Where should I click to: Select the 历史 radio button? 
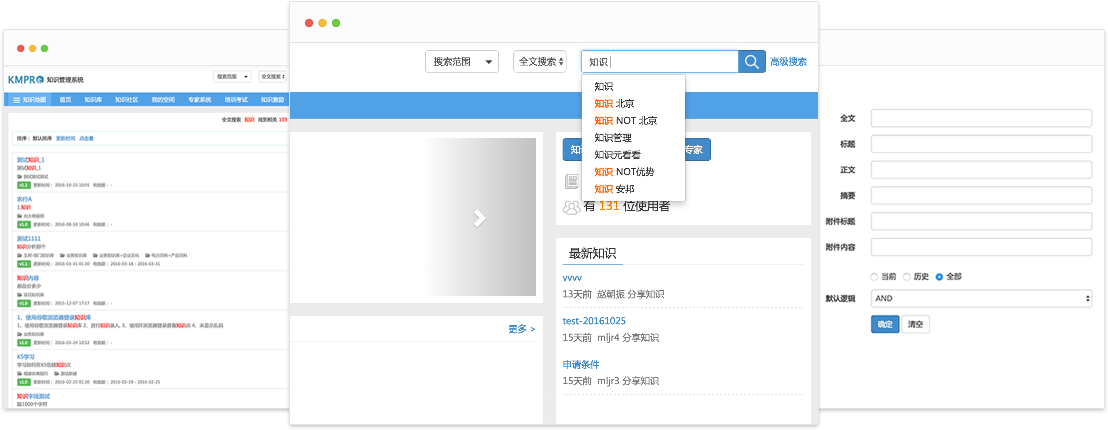(x=907, y=276)
